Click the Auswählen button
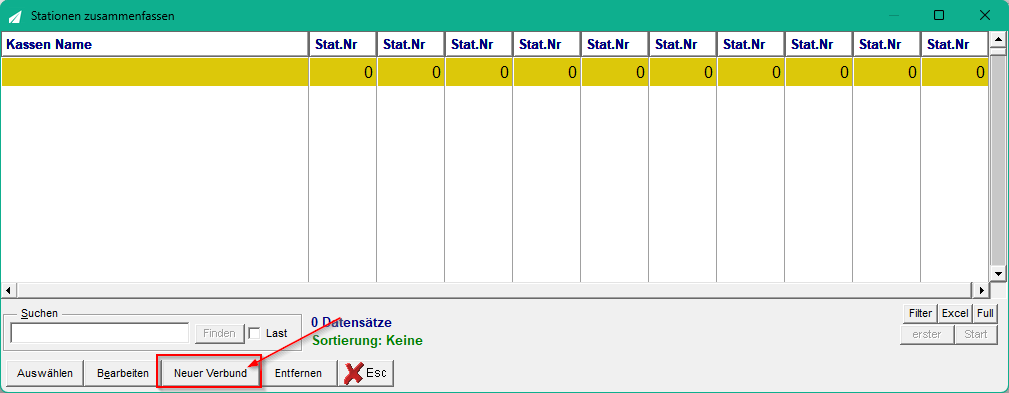Screen dimensions: 1009x393 (x=44, y=373)
